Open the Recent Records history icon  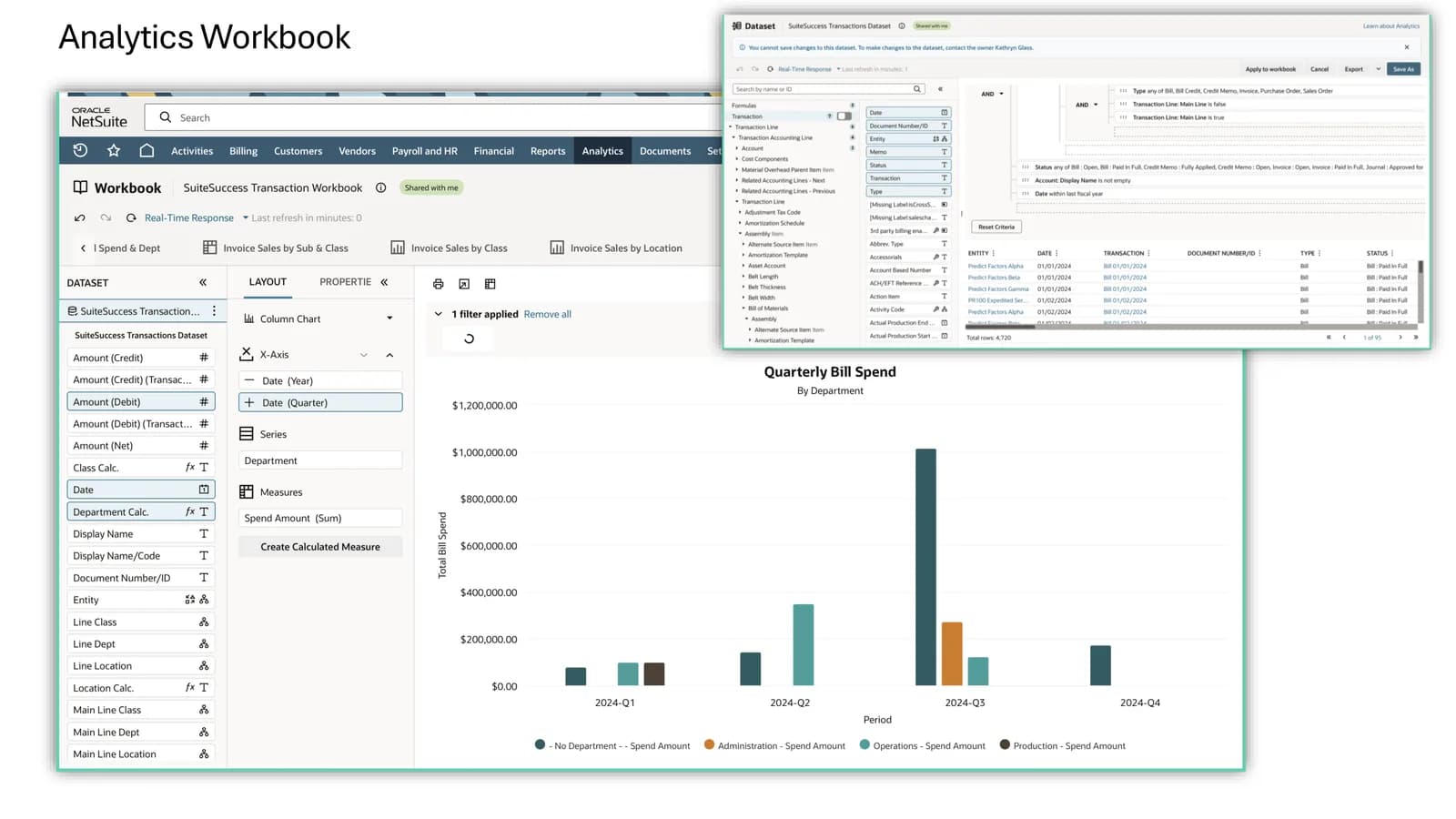coord(80,150)
